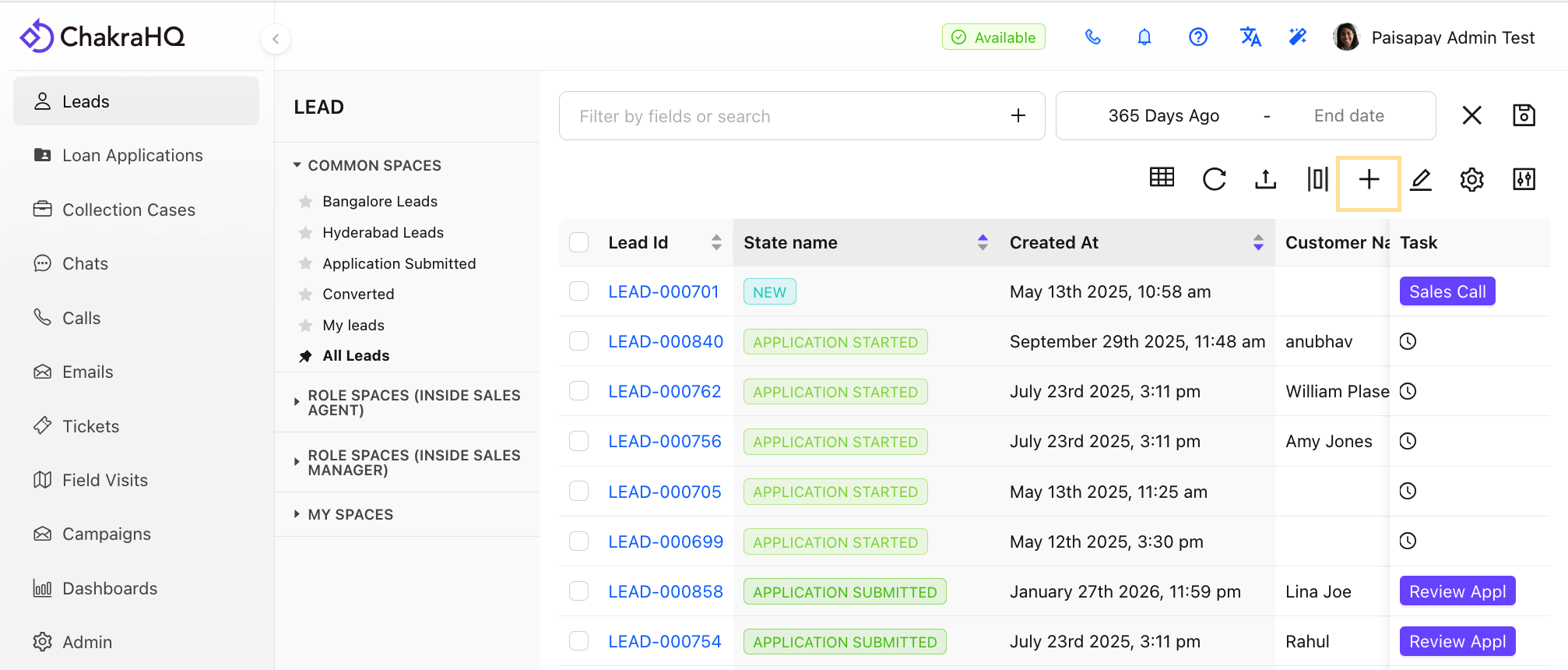Open Loan Applications in sidebar
This screenshot has height=670, width=1568.
[x=132, y=156]
